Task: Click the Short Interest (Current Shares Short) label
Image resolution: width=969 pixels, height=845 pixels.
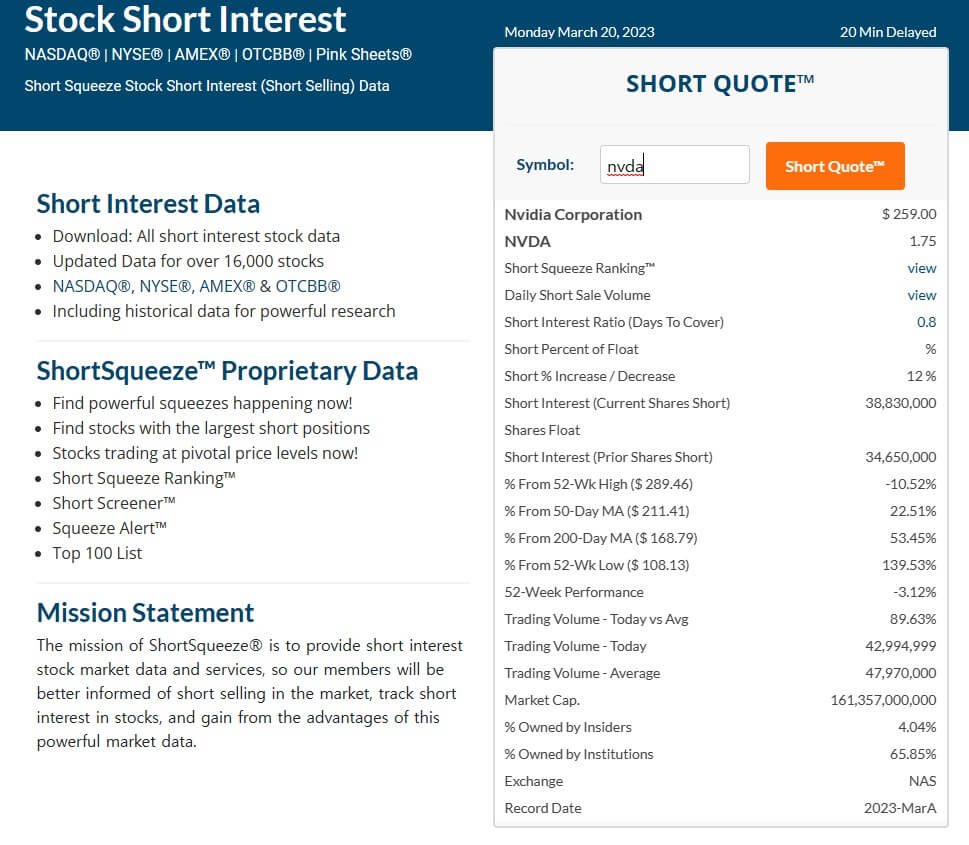Action: (617, 404)
